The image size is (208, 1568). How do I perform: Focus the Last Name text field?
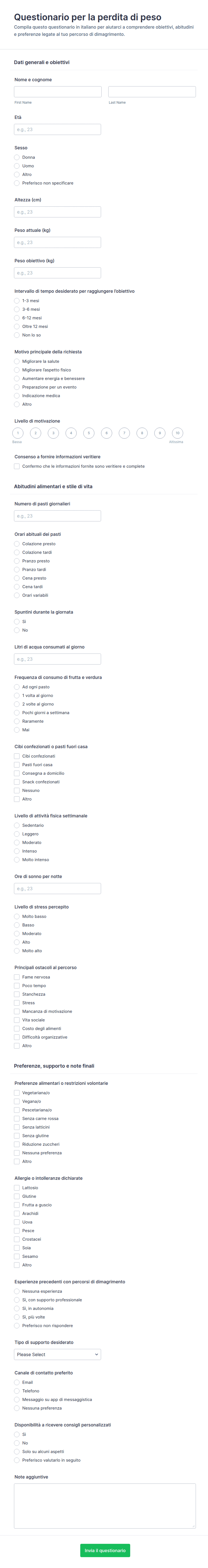click(x=152, y=92)
